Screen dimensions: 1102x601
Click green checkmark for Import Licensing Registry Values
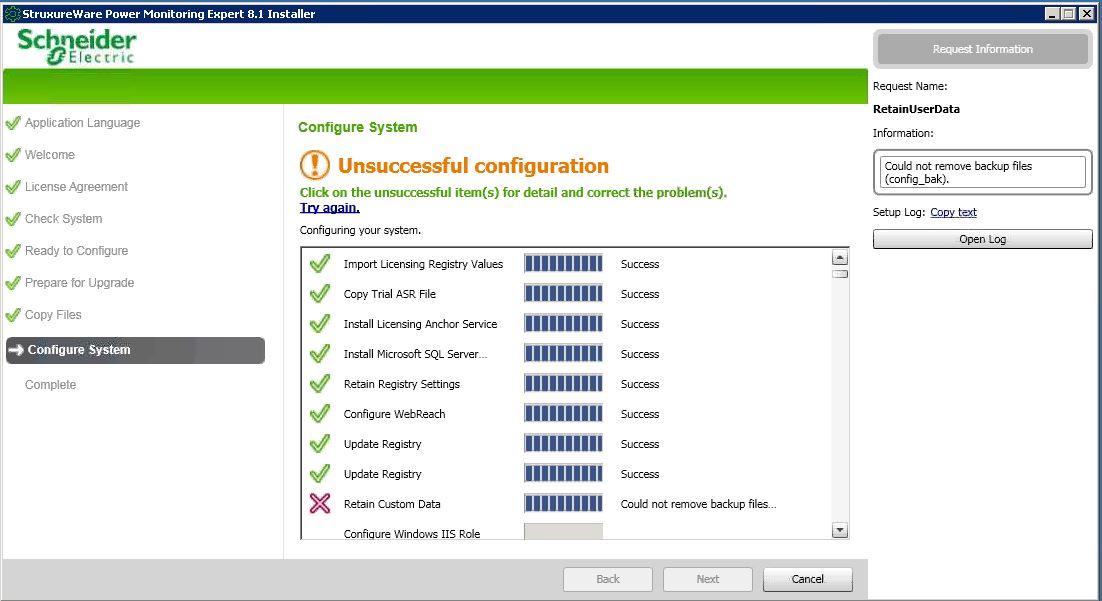pyautogui.click(x=320, y=264)
